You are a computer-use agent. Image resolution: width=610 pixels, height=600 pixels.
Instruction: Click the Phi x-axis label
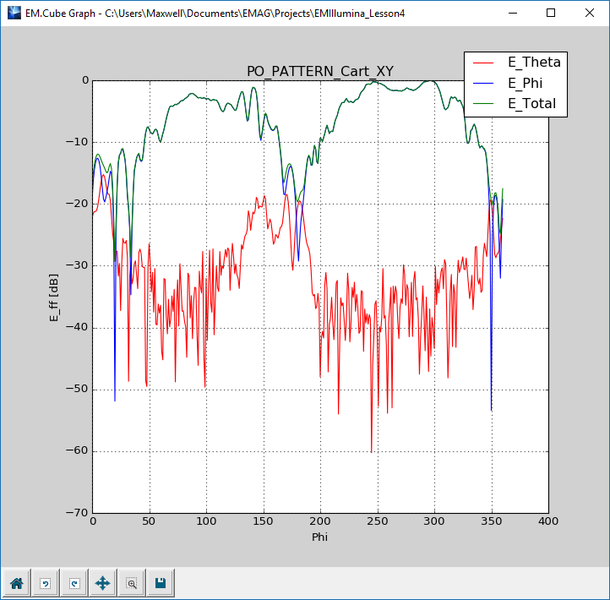[x=320, y=537]
